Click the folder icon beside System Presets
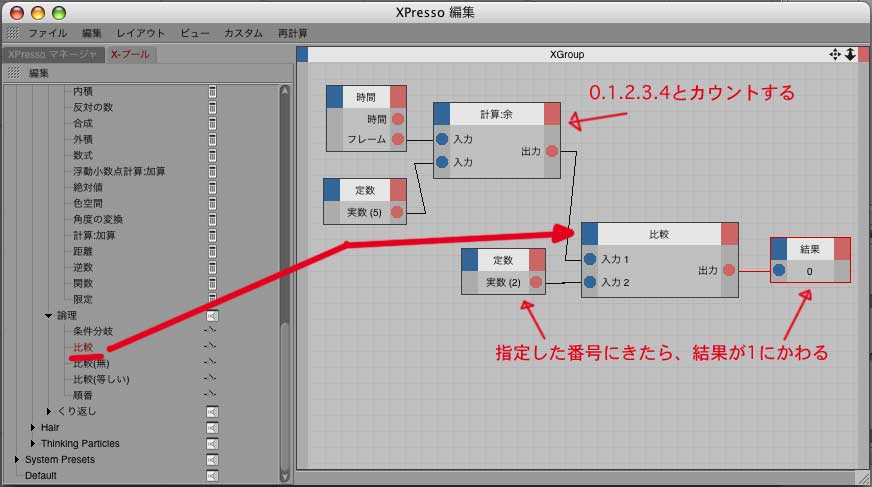The width and height of the screenshot is (872, 487). coord(212,460)
